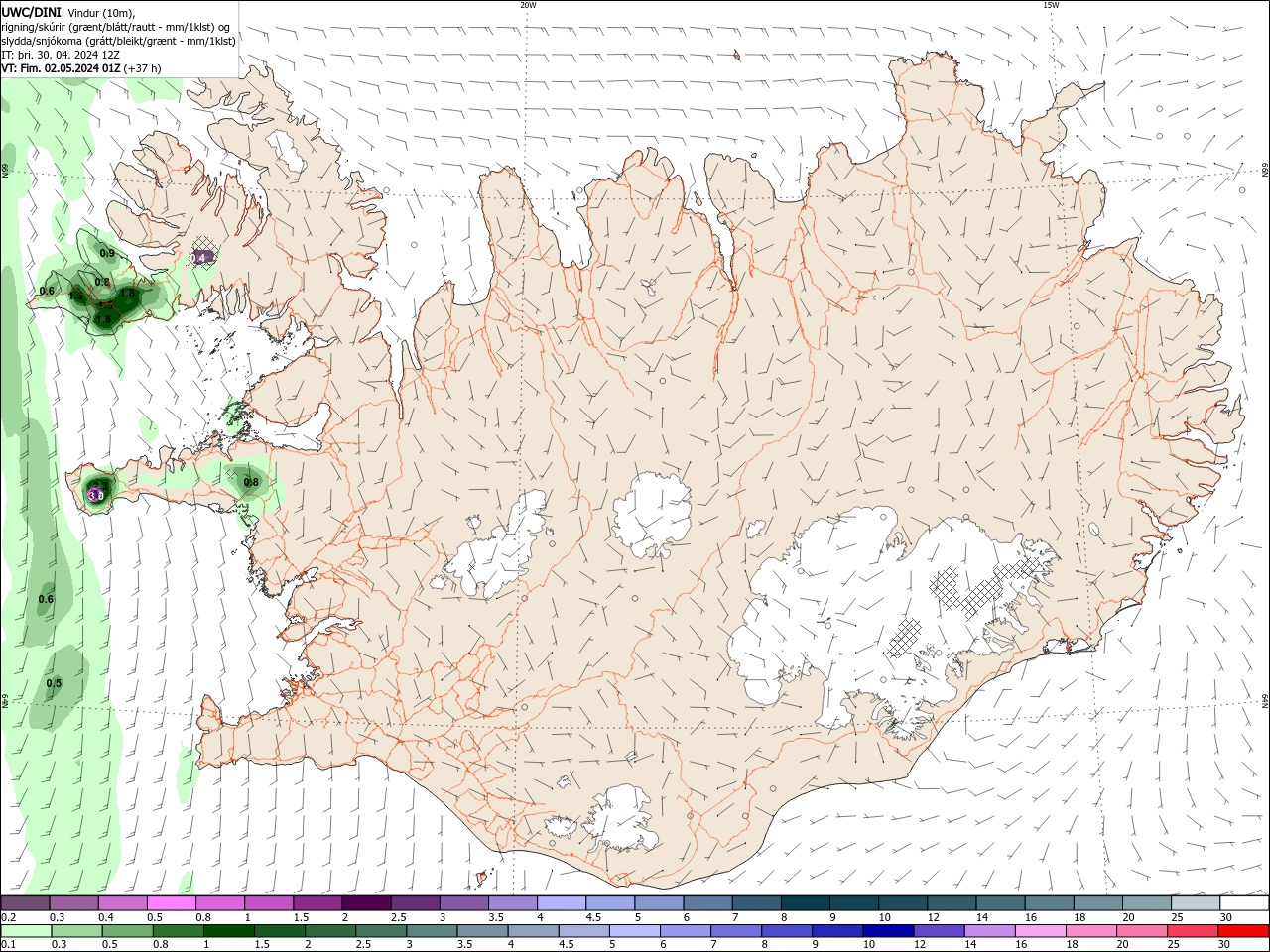1270x952 pixels.
Task: Pick the dark teal 8–9 upper swatch
Action: pyautogui.click(x=805, y=903)
